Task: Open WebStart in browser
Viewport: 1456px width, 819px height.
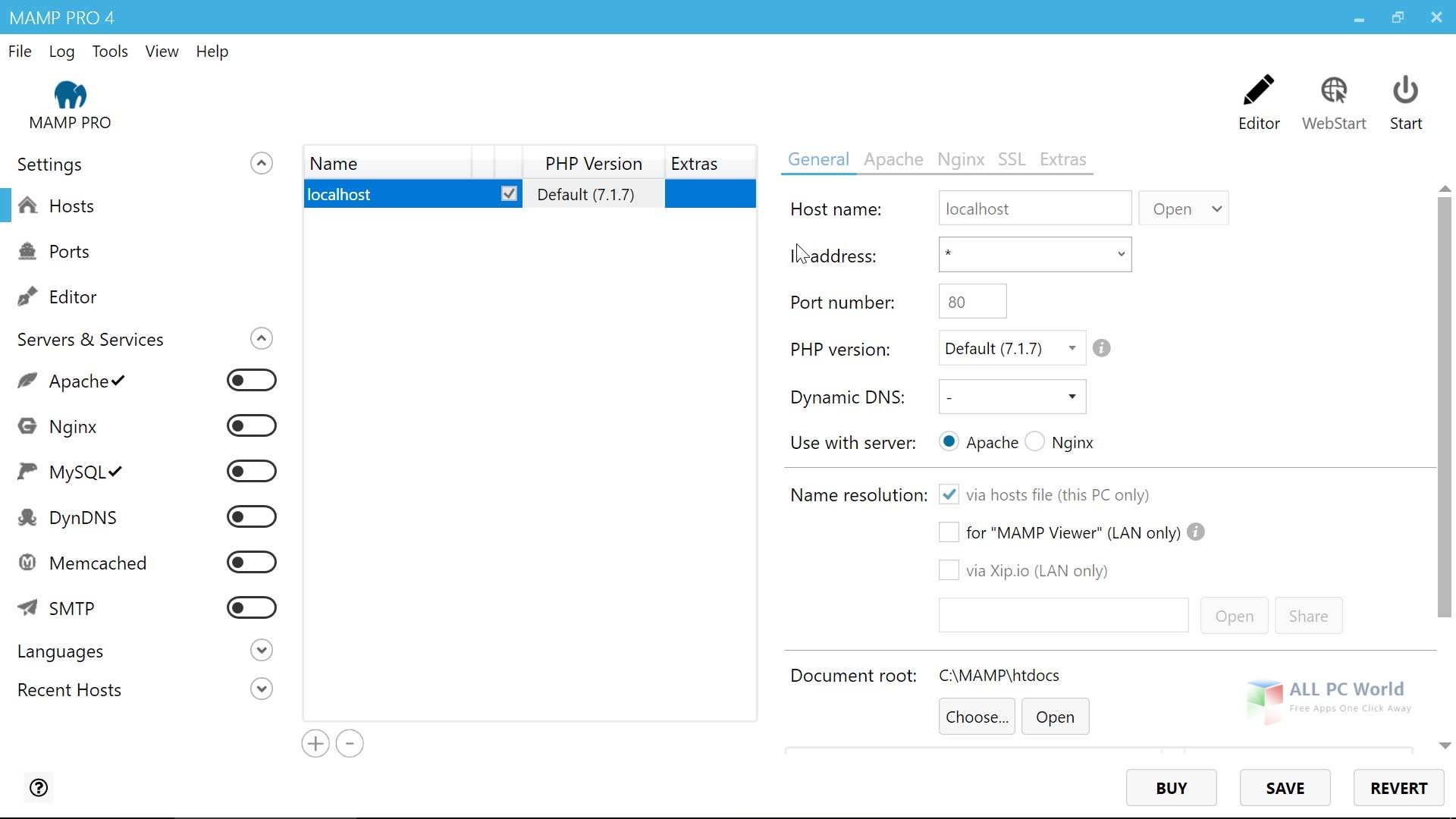Action: (x=1333, y=100)
